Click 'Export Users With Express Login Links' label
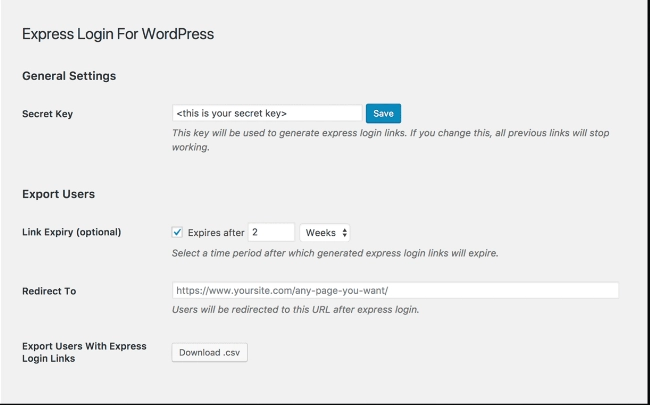This screenshot has height=405, width=650. click(84, 352)
